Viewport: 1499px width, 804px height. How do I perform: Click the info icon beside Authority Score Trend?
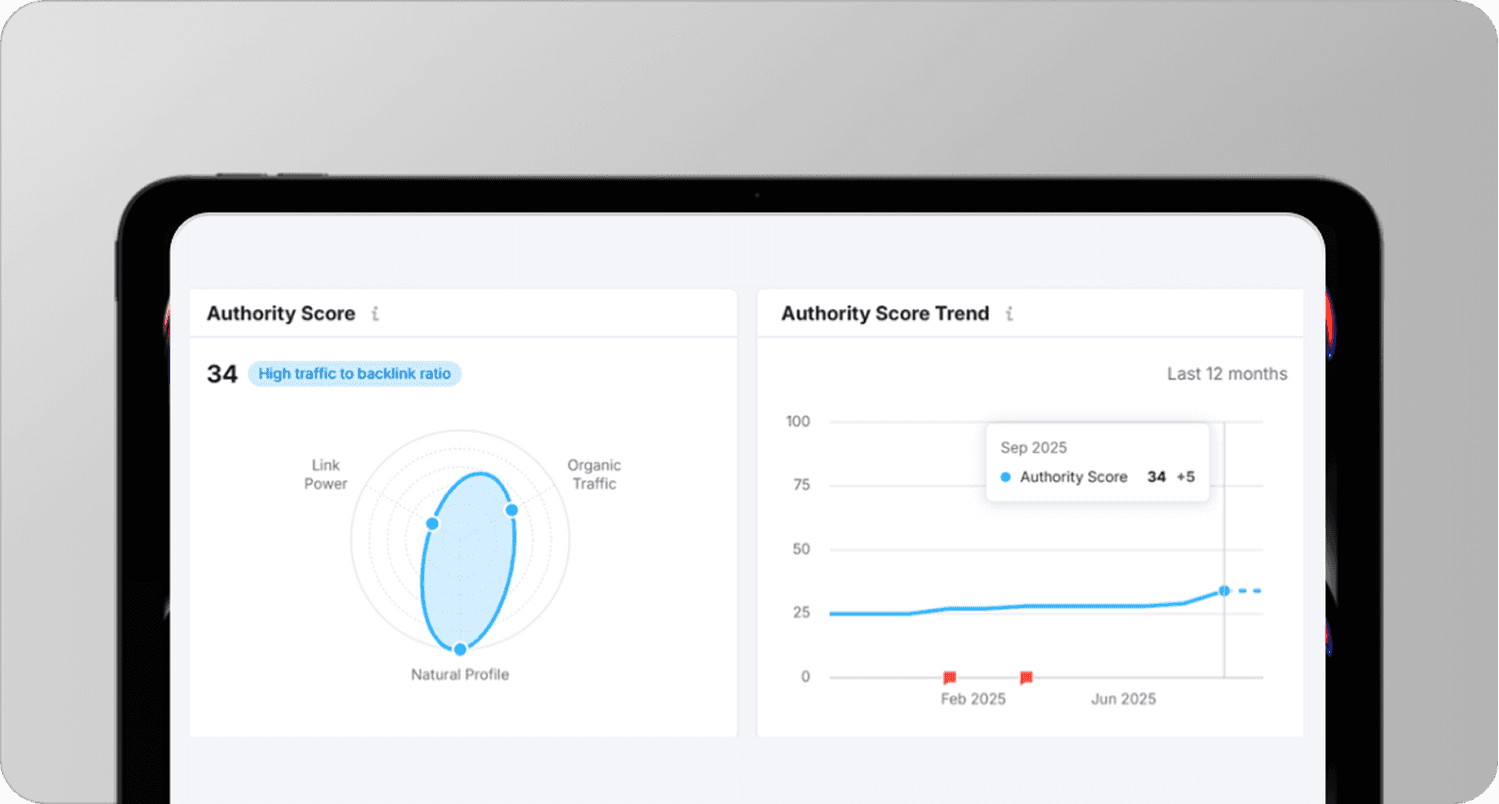point(1009,314)
